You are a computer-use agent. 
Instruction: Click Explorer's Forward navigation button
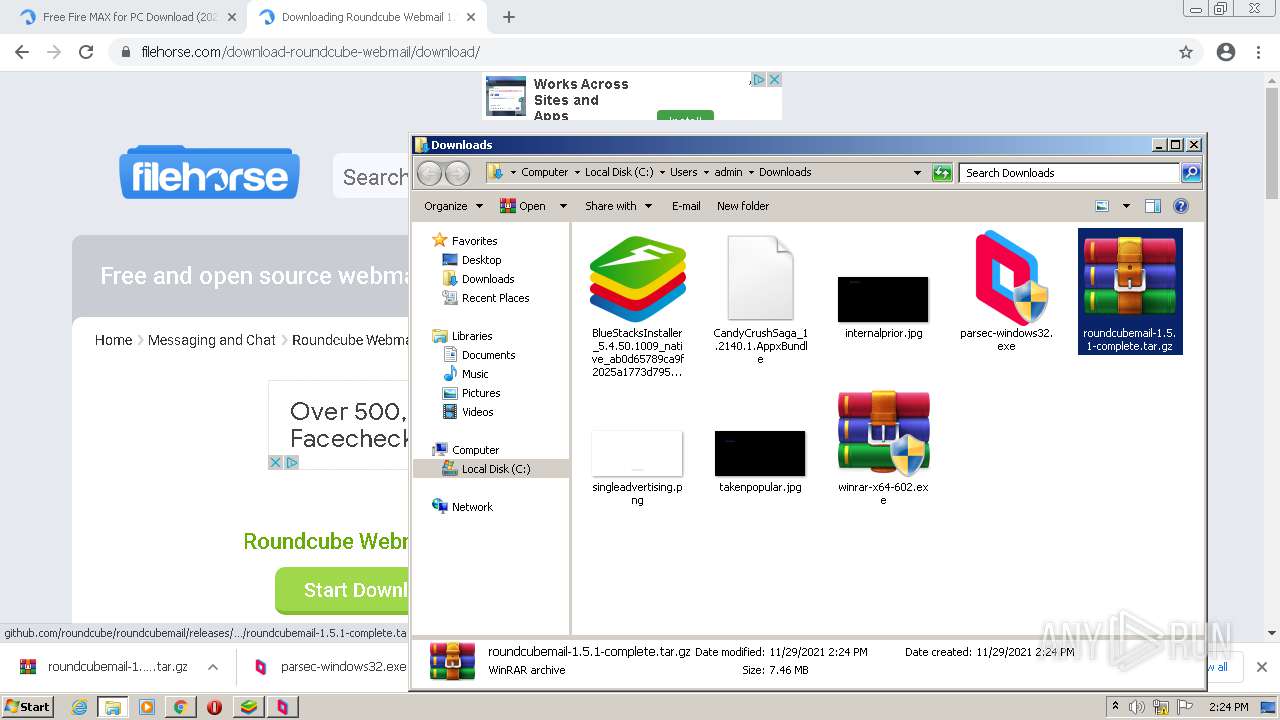click(457, 173)
